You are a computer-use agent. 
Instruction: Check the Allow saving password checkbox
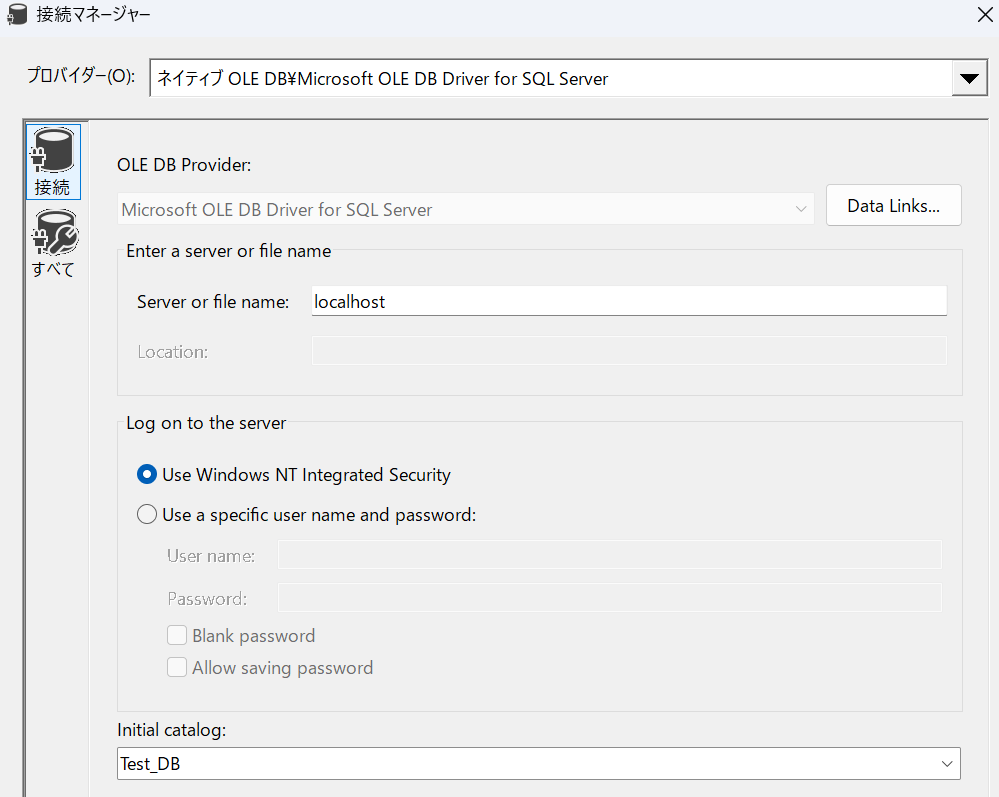[176, 667]
